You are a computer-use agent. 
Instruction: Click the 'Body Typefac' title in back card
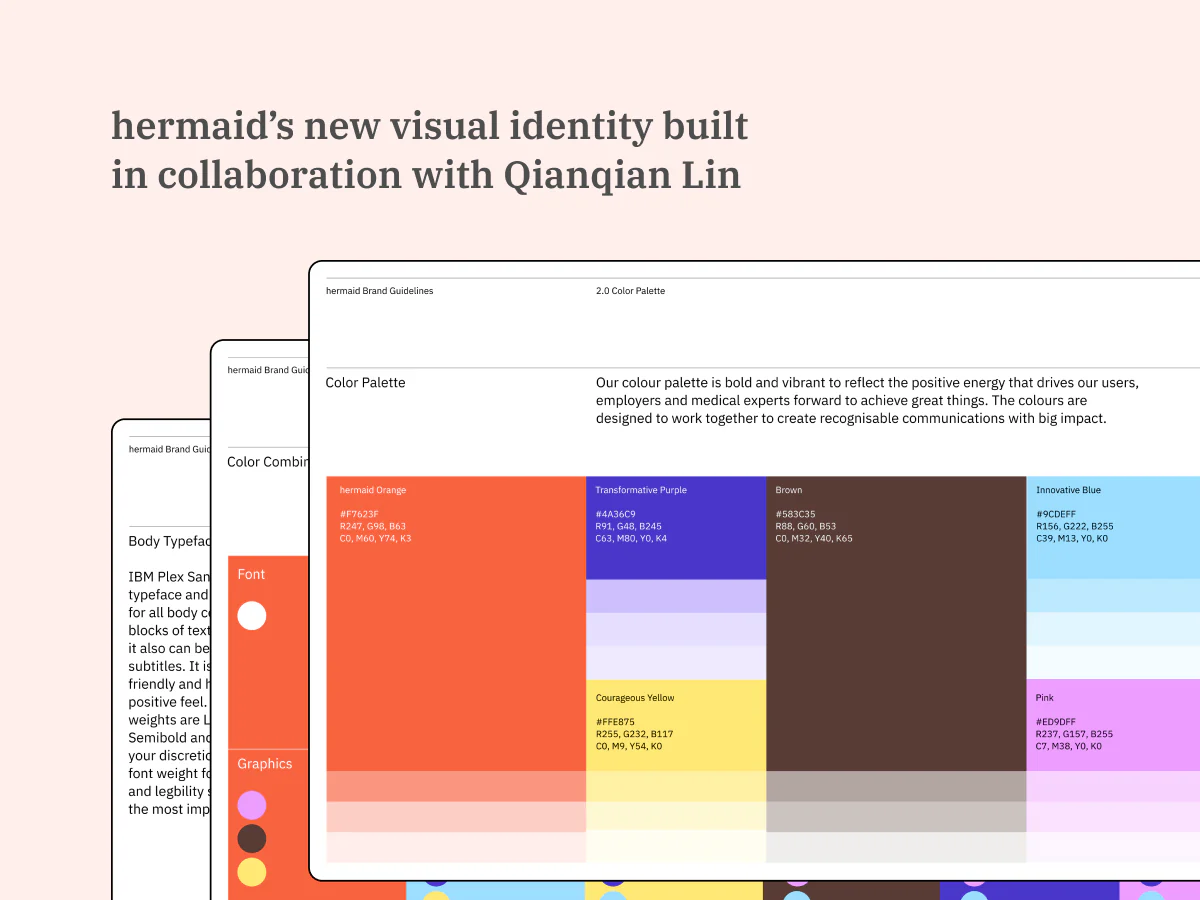click(170, 542)
